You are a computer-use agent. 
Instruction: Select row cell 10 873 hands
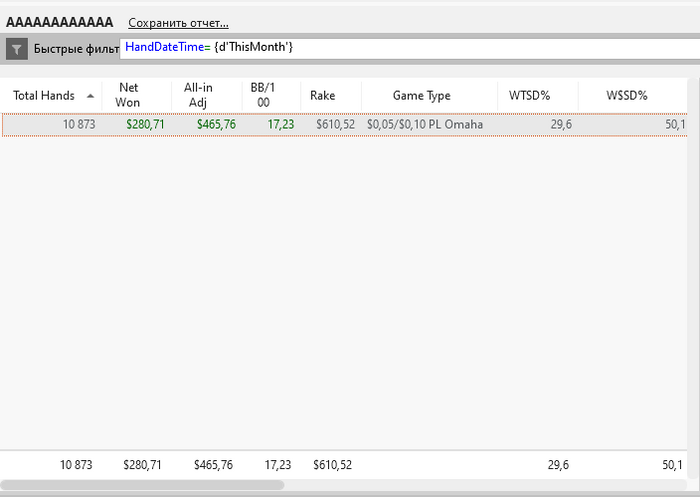pos(79,124)
